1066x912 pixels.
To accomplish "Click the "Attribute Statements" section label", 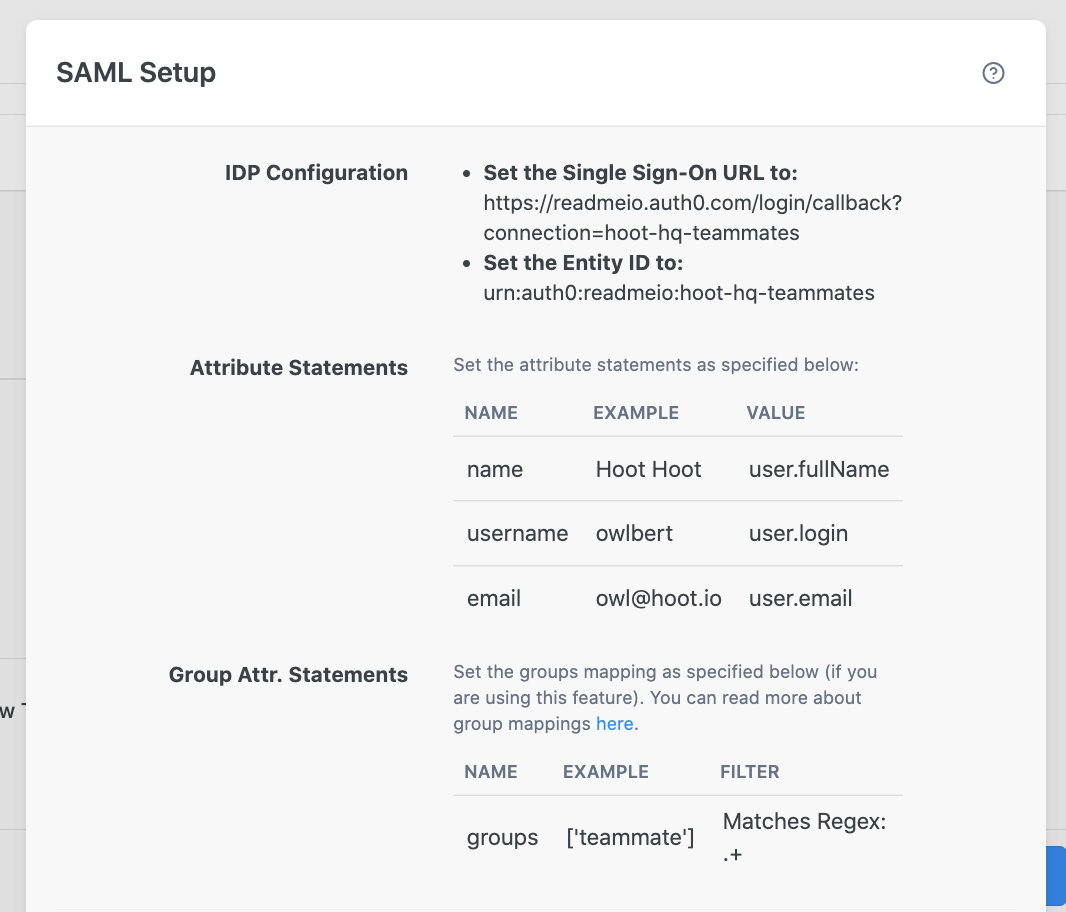I will tap(299, 368).
